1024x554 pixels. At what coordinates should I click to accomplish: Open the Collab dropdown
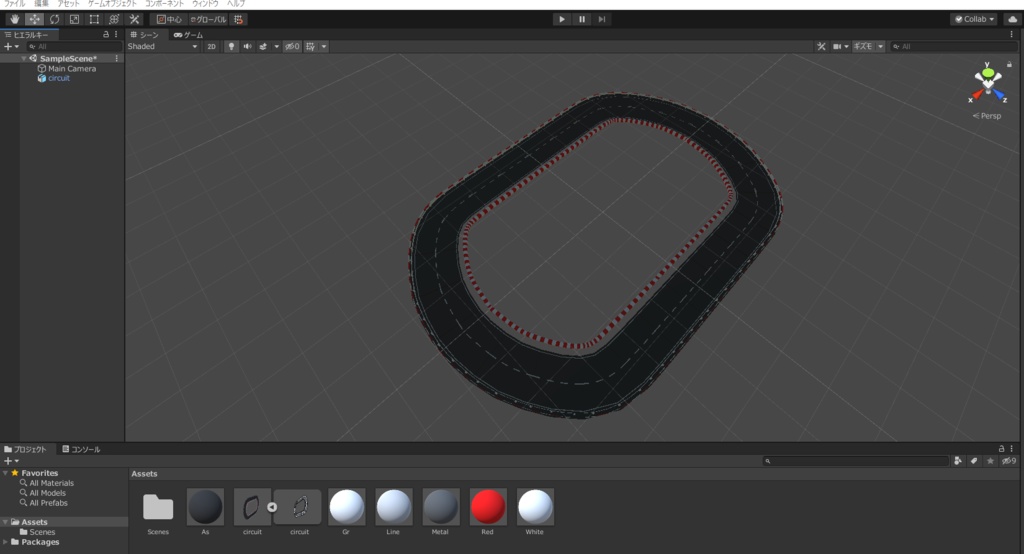[x=974, y=19]
